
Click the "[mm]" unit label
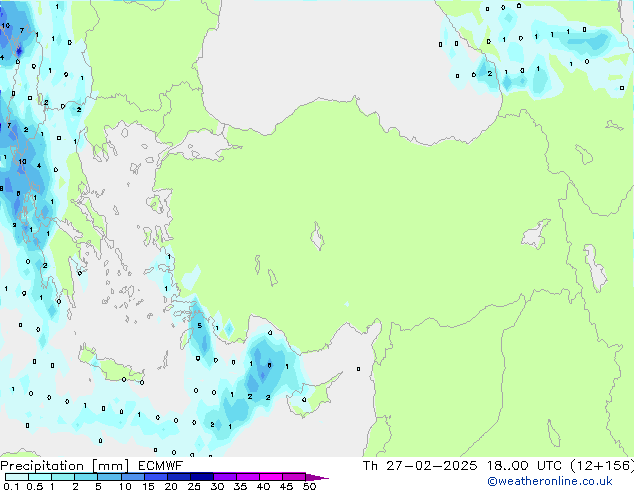(x=110, y=466)
